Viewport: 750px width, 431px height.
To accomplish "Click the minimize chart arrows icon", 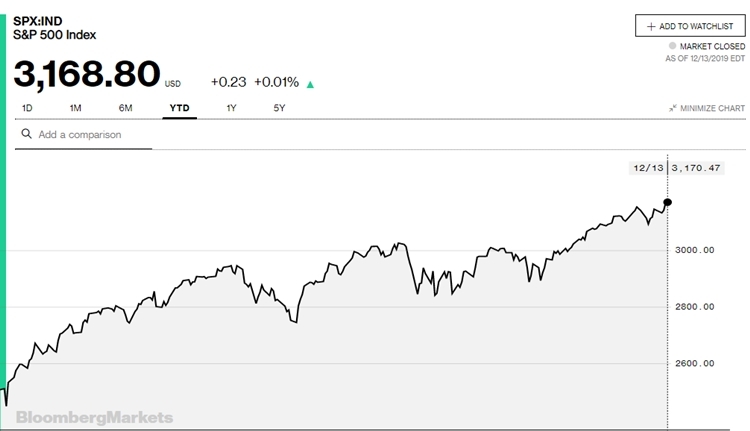I will pos(672,108).
